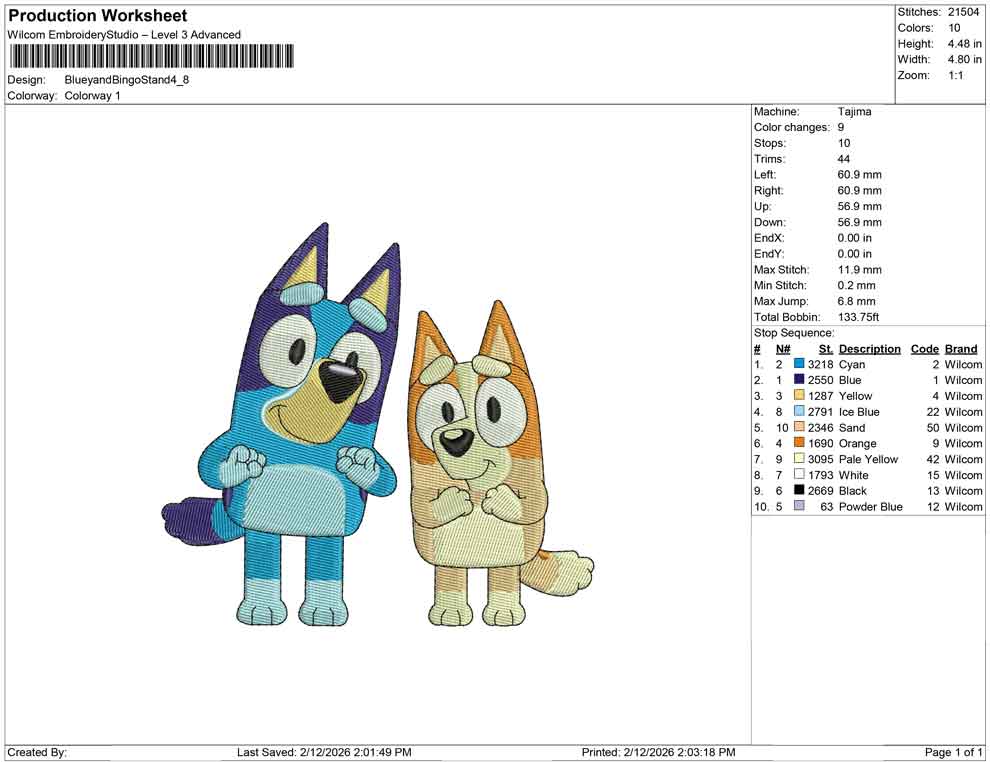Image resolution: width=990 pixels, height=762 pixels.
Task: Sort by the St. column header
Action: (x=826, y=348)
